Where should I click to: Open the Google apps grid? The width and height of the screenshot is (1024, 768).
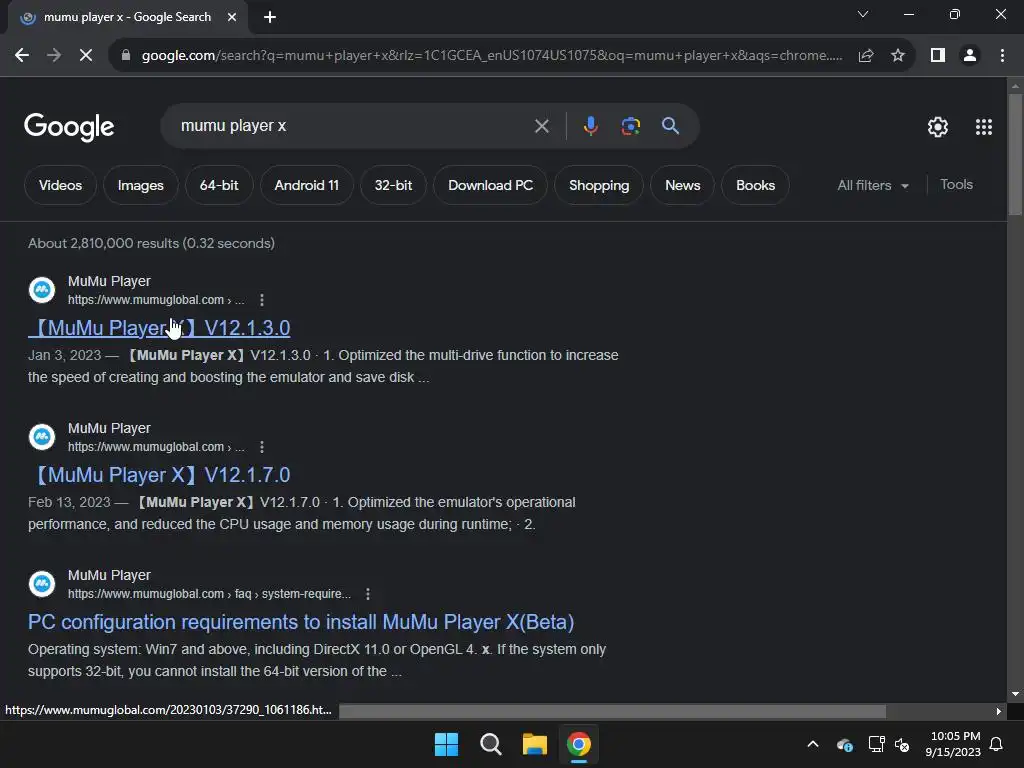coord(984,127)
